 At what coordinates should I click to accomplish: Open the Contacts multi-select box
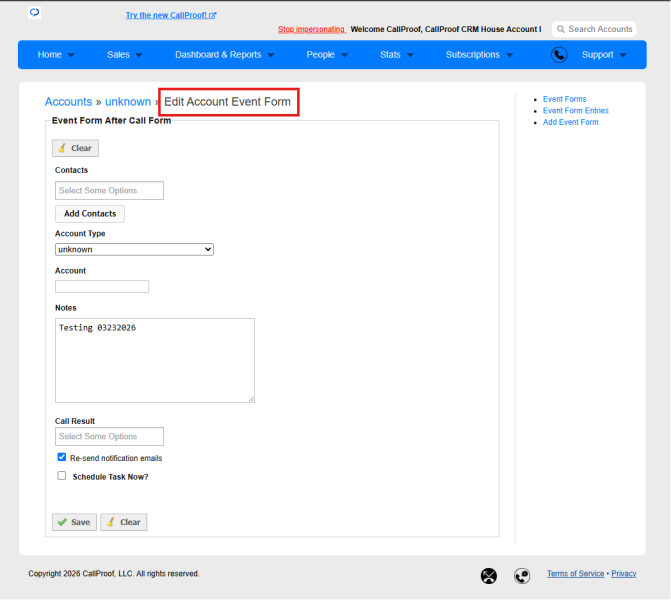tap(109, 190)
